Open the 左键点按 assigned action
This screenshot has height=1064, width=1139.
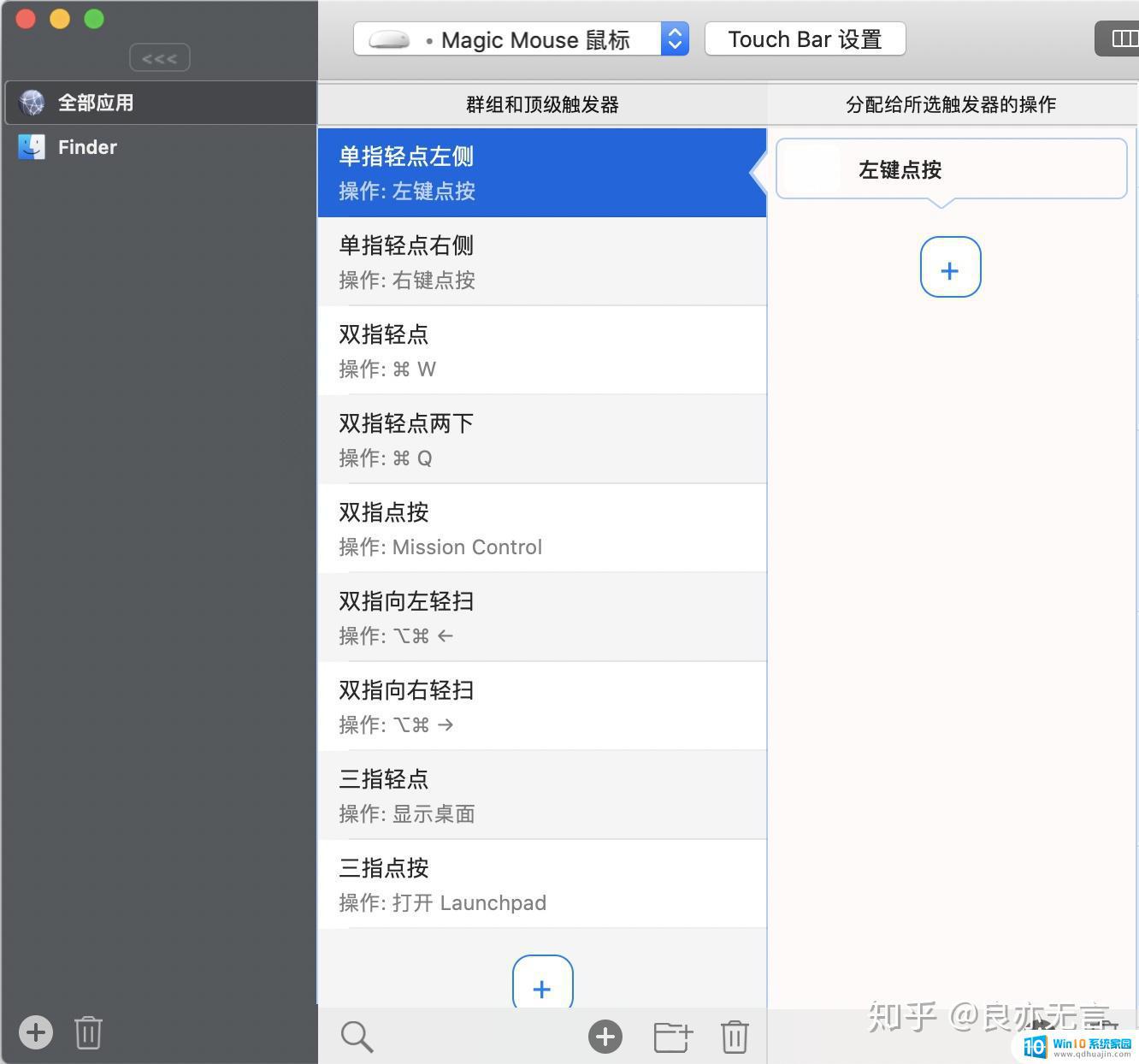click(951, 169)
